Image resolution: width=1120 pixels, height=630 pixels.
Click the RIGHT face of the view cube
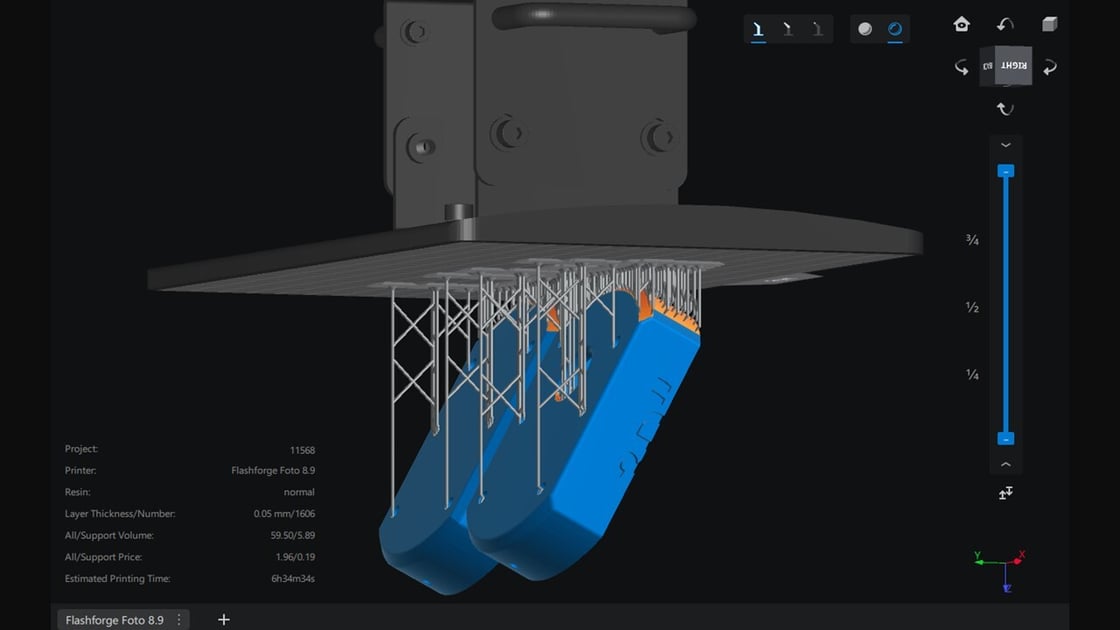1014,65
